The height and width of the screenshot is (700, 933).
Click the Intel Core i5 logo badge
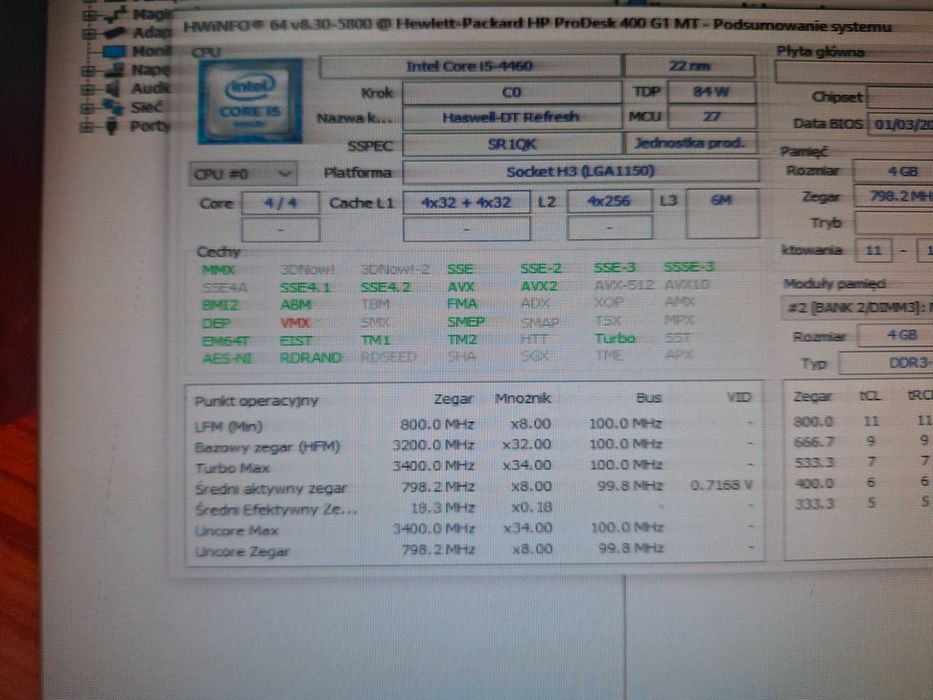(250, 101)
